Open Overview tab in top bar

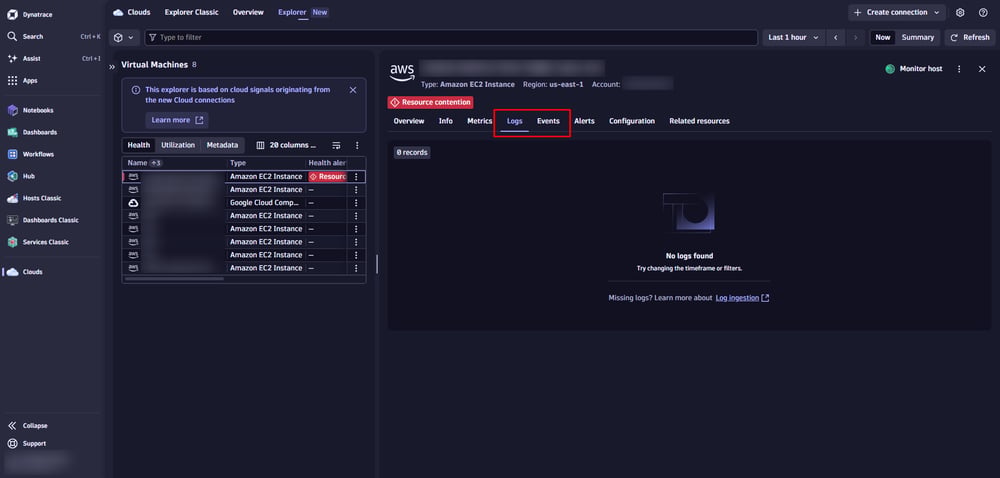coord(248,12)
